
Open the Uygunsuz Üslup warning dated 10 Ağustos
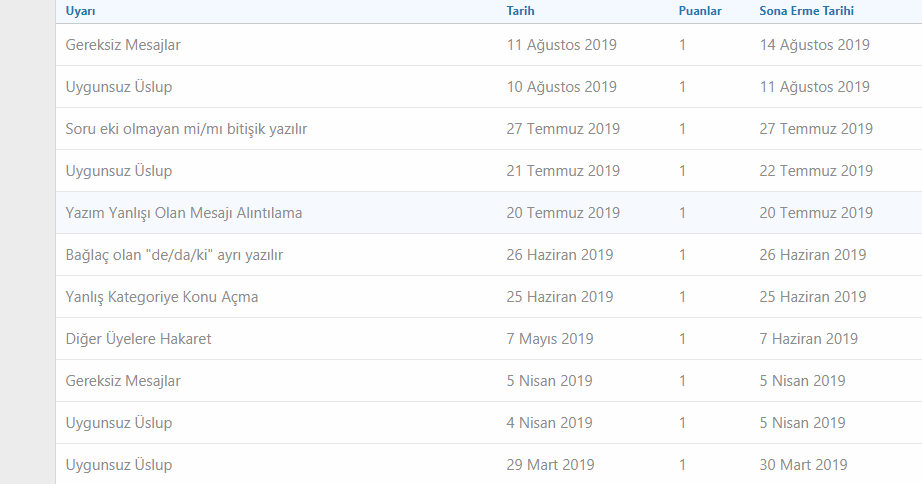coord(119,87)
